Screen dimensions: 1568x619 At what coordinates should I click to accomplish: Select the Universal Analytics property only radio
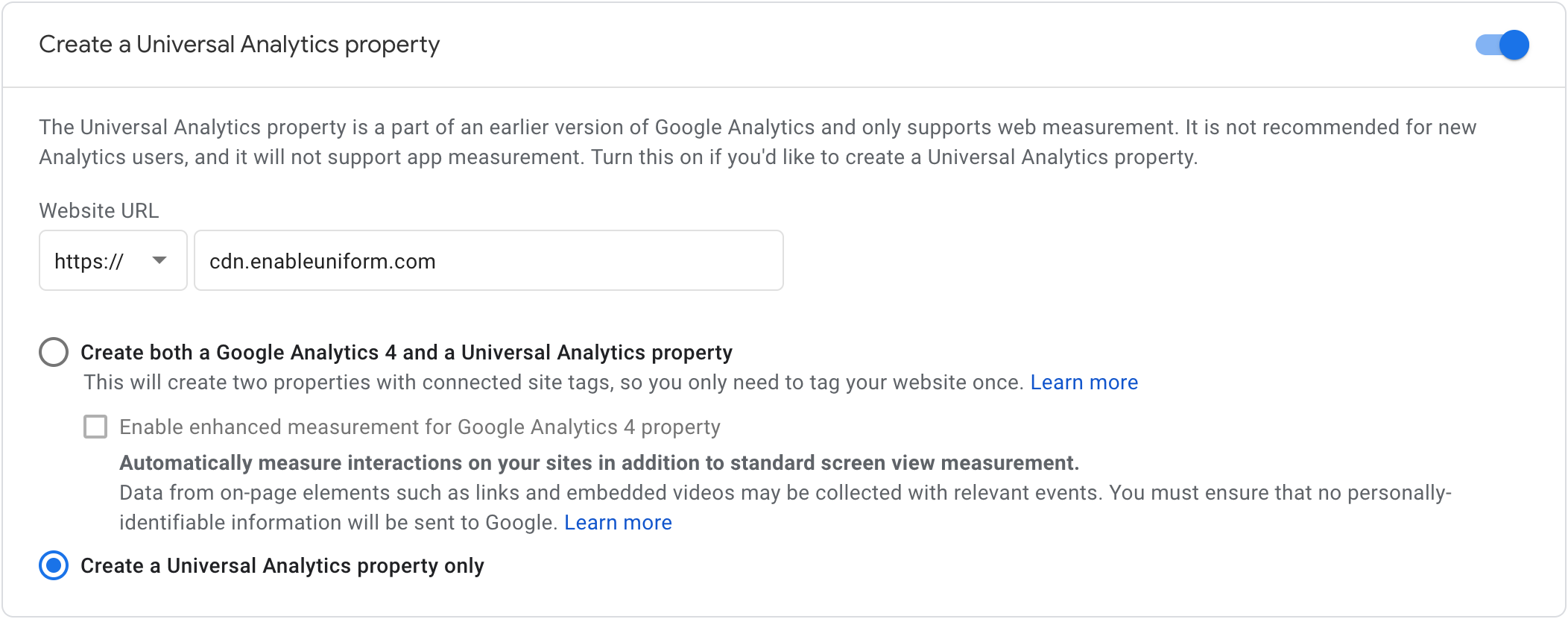click(54, 565)
